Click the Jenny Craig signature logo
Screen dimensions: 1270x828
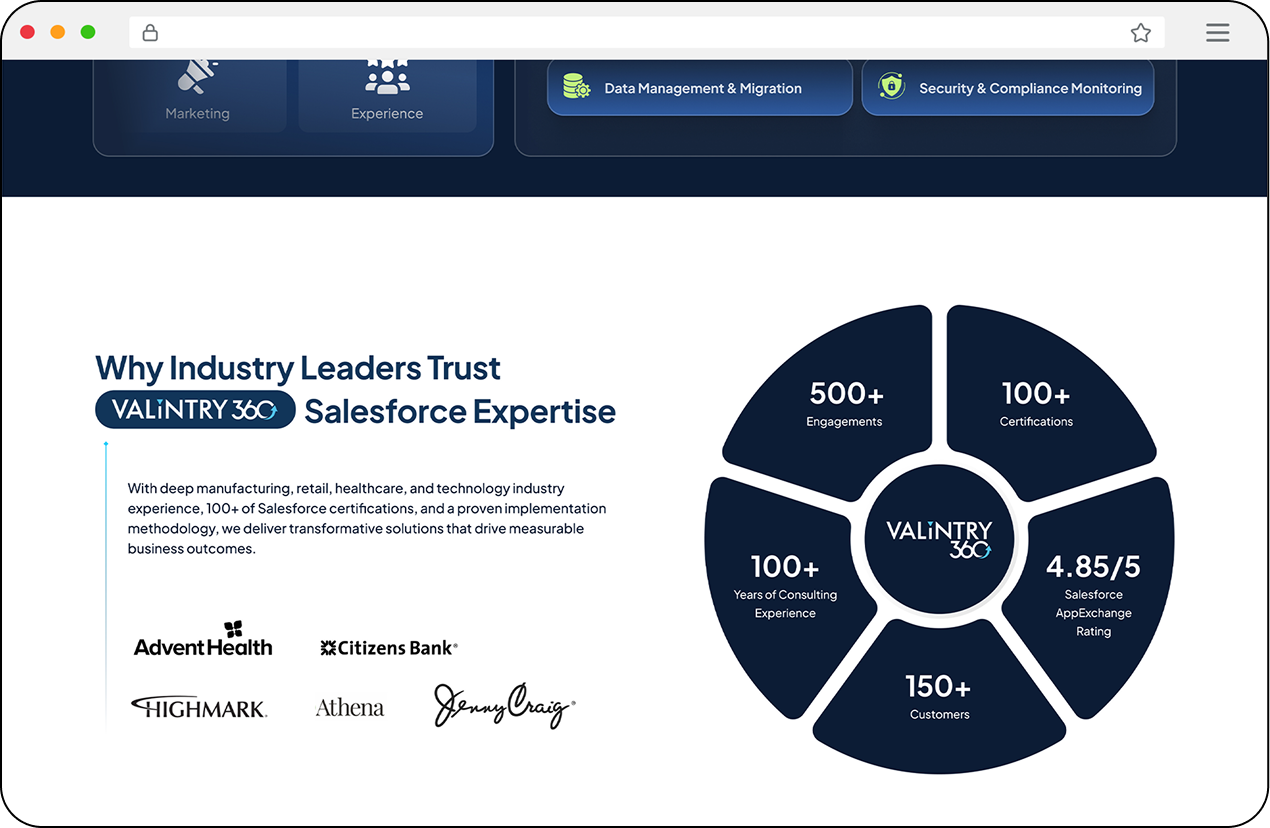[504, 704]
